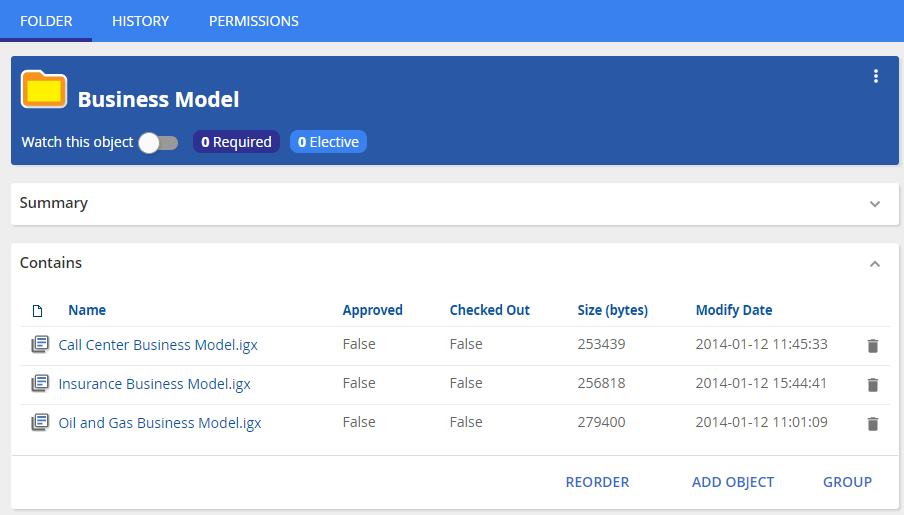
Task: Expand the Summary section
Action: 875,204
